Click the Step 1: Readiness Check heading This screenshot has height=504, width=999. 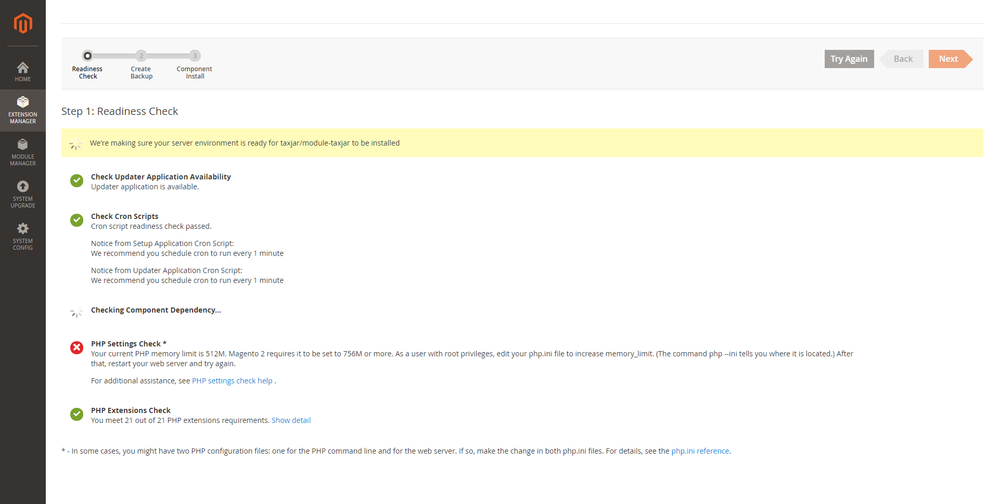[x=120, y=111]
